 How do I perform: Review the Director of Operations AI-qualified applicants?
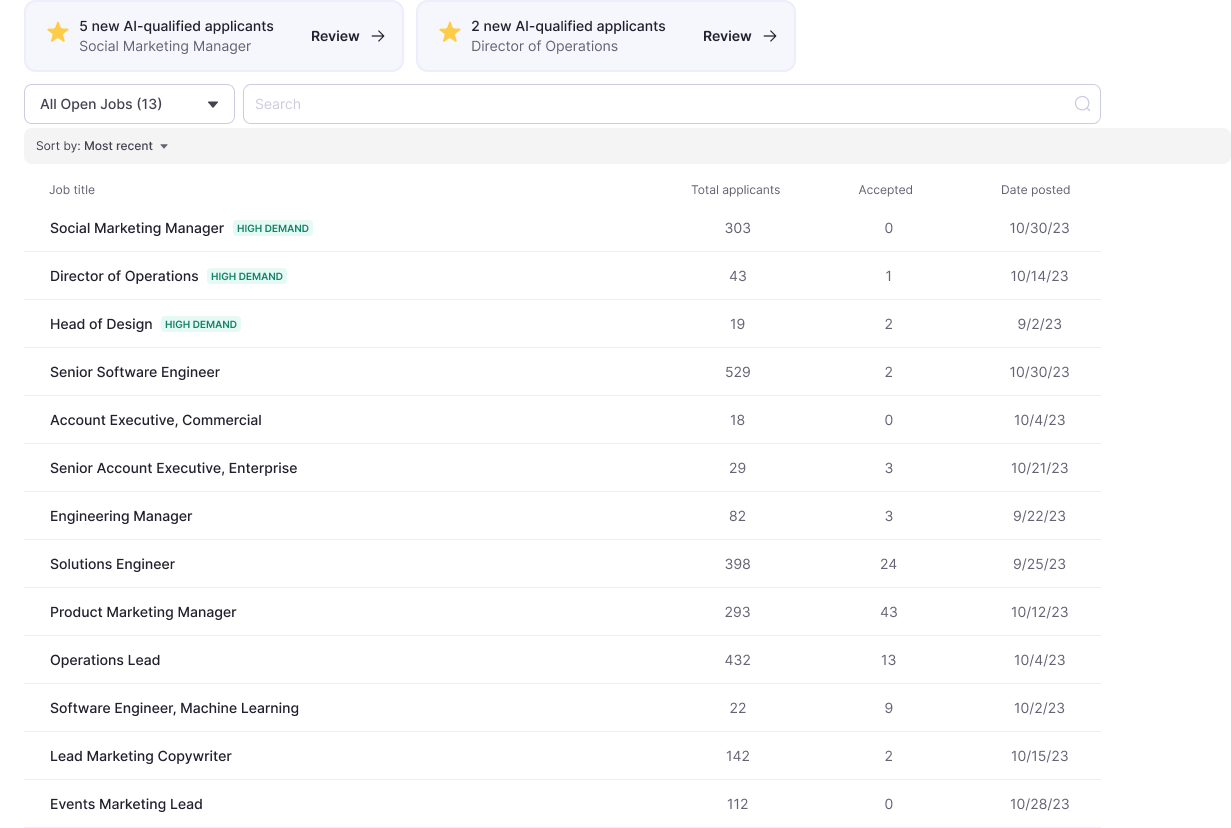(727, 35)
